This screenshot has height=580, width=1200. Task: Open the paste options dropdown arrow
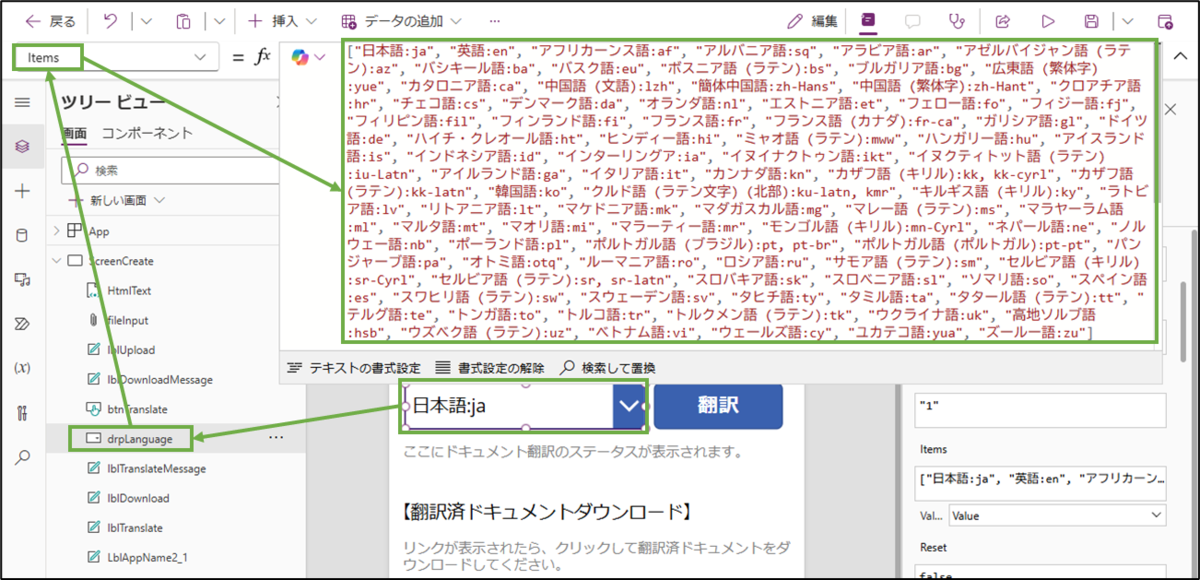click(x=217, y=20)
